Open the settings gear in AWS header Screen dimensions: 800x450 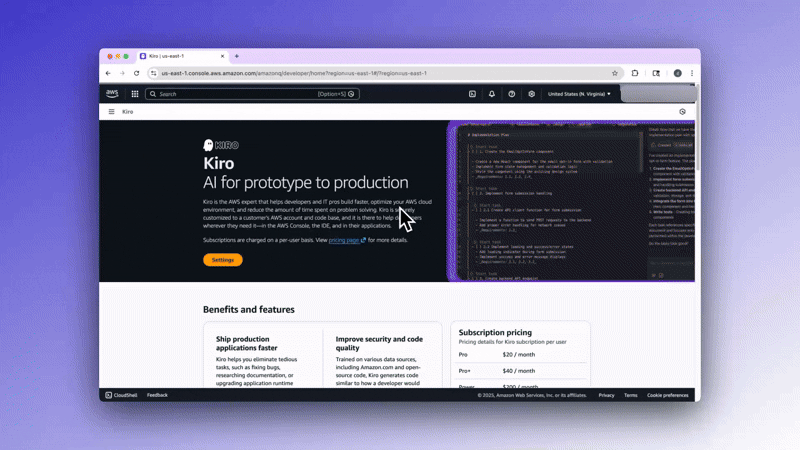[x=531, y=94]
